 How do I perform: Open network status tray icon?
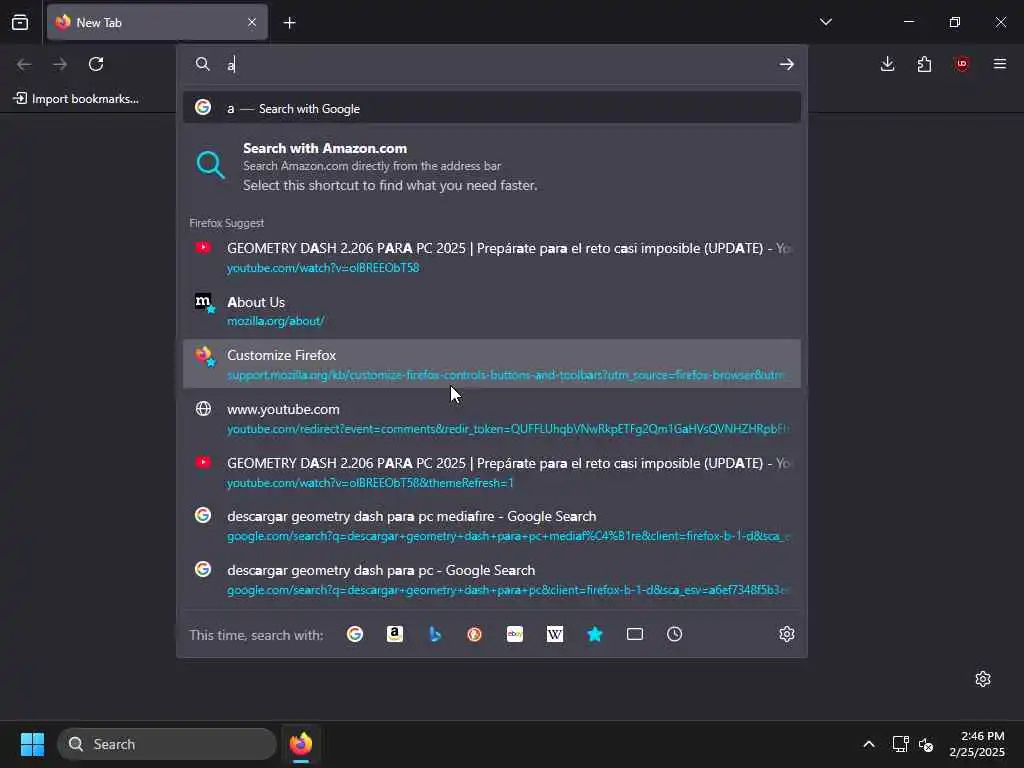[901, 744]
